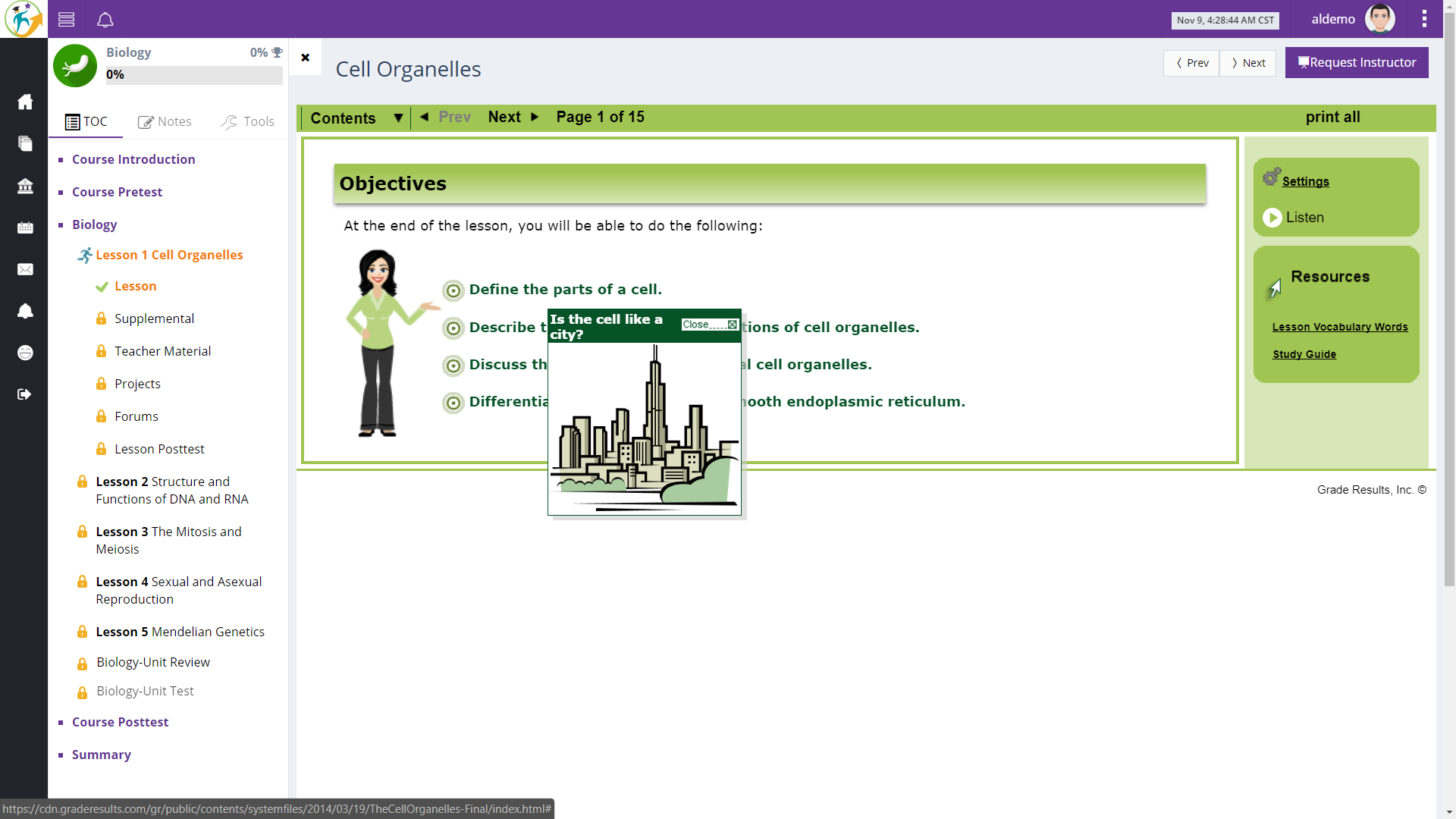Viewport: 1456px width, 819px height.
Task: Open the vertical three-dot menu
Action: 1424,19
